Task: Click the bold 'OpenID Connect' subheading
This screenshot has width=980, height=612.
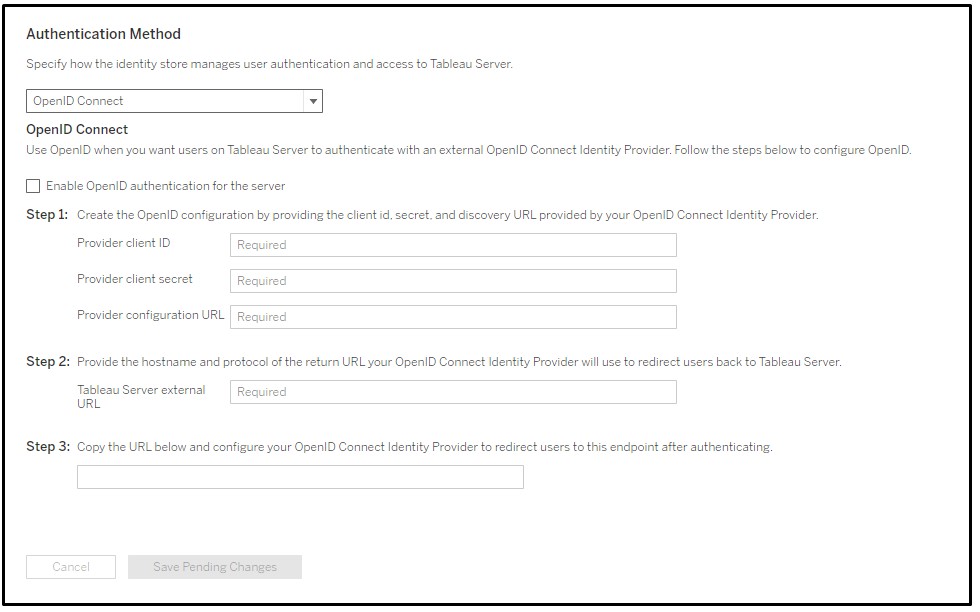Action: click(77, 130)
